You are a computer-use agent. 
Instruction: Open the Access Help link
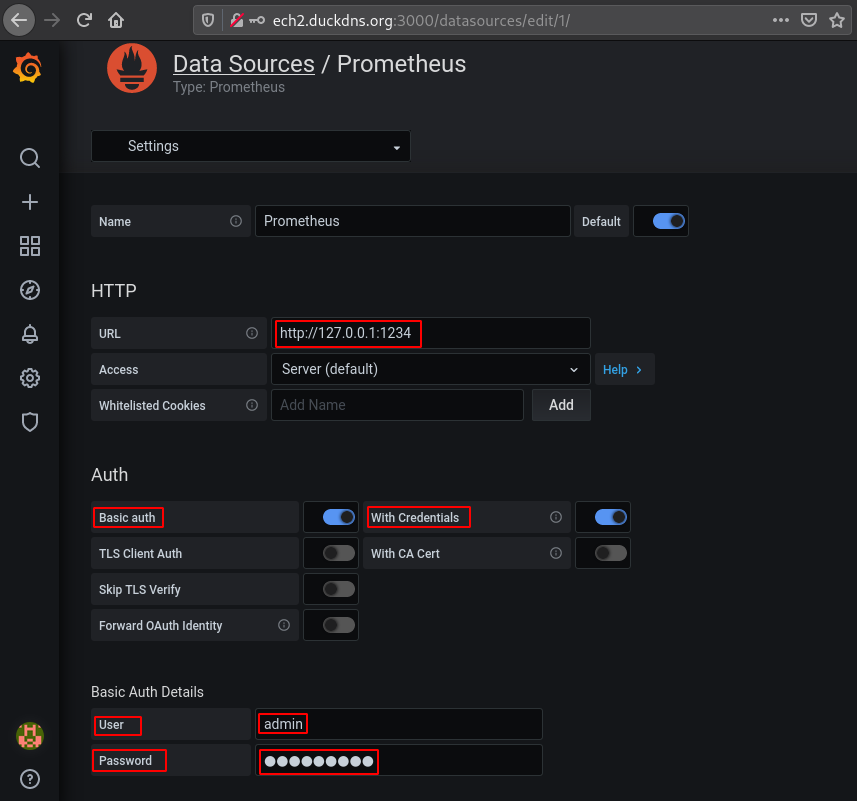pos(624,369)
